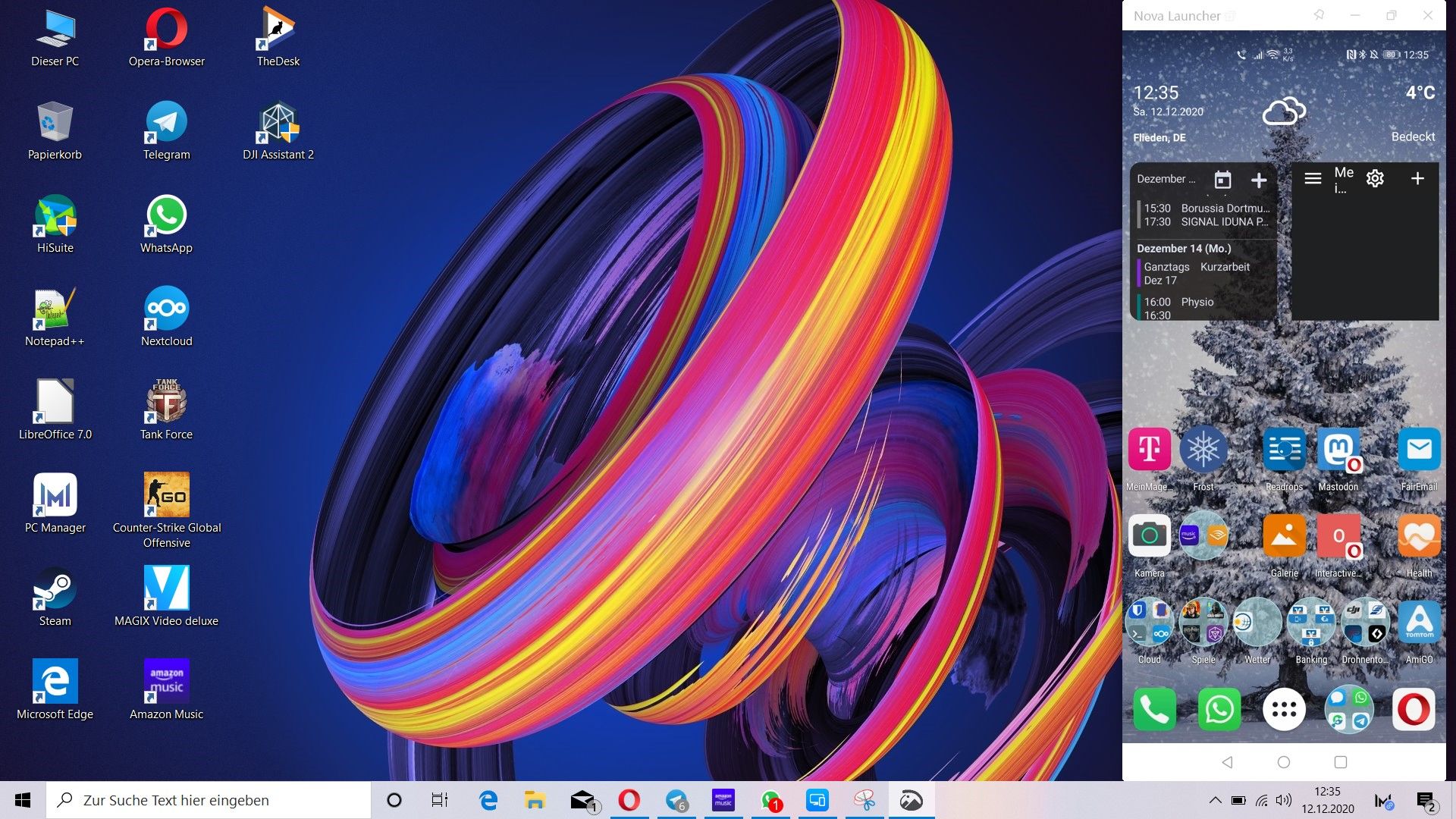
Task: Open the Interactive app on phone
Action: pyautogui.click(x=1338, y=545)
